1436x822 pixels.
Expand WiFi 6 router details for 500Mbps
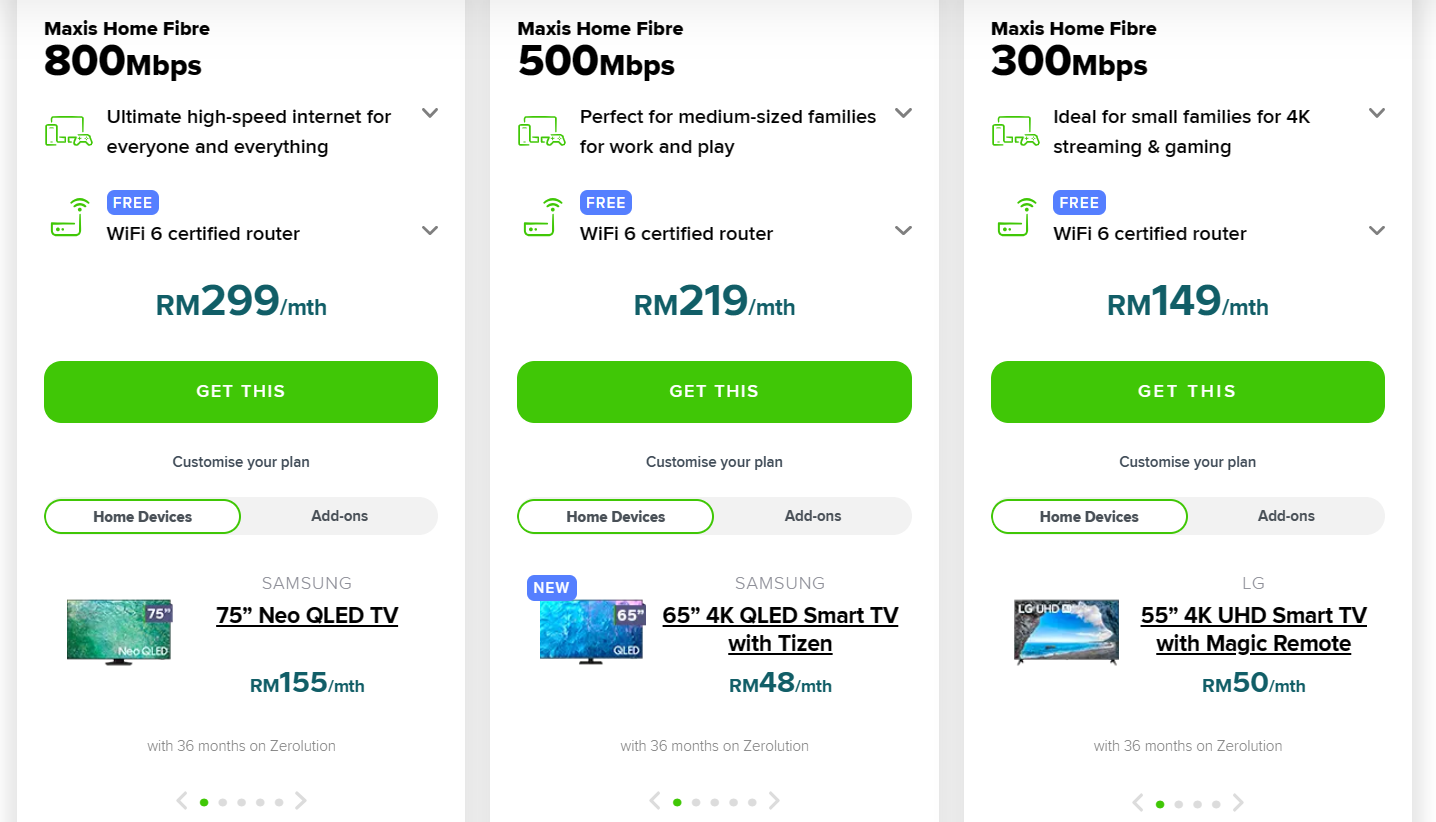[x=903, y=231]
